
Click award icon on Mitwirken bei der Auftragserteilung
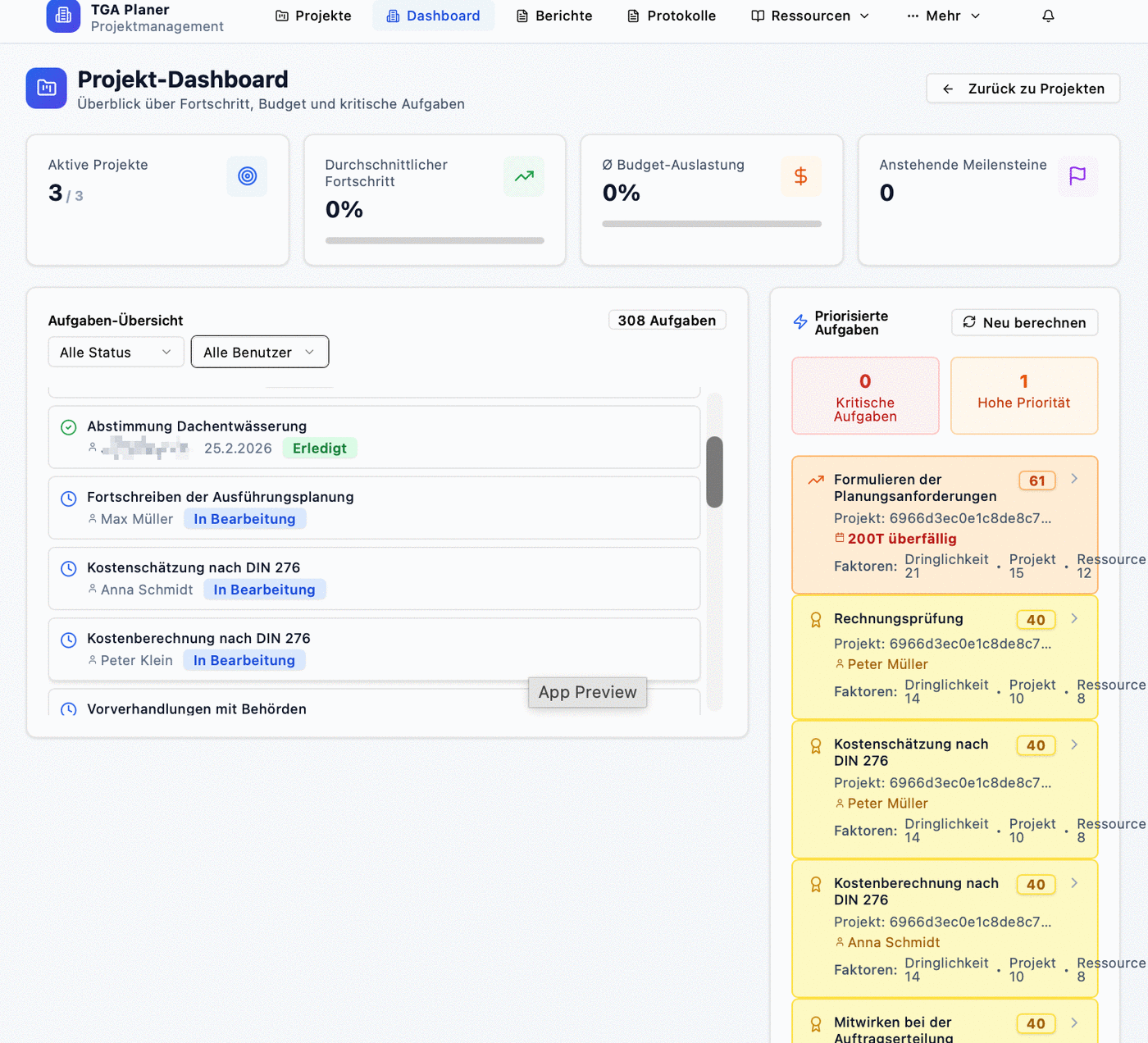tap(816, 1024)
